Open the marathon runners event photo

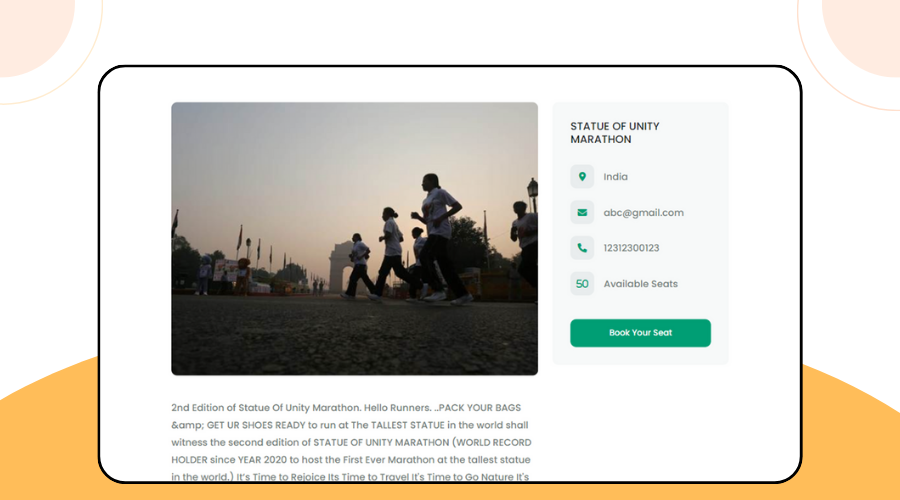pos(354,238)
